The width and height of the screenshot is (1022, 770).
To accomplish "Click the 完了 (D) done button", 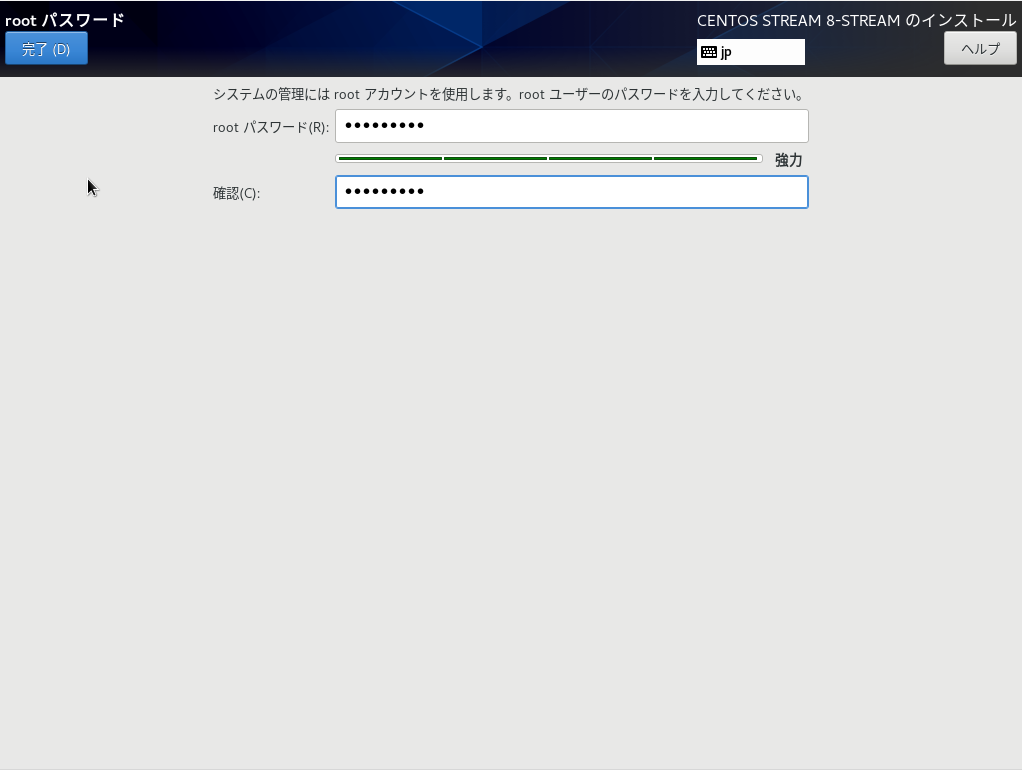I will pos(46,49).
